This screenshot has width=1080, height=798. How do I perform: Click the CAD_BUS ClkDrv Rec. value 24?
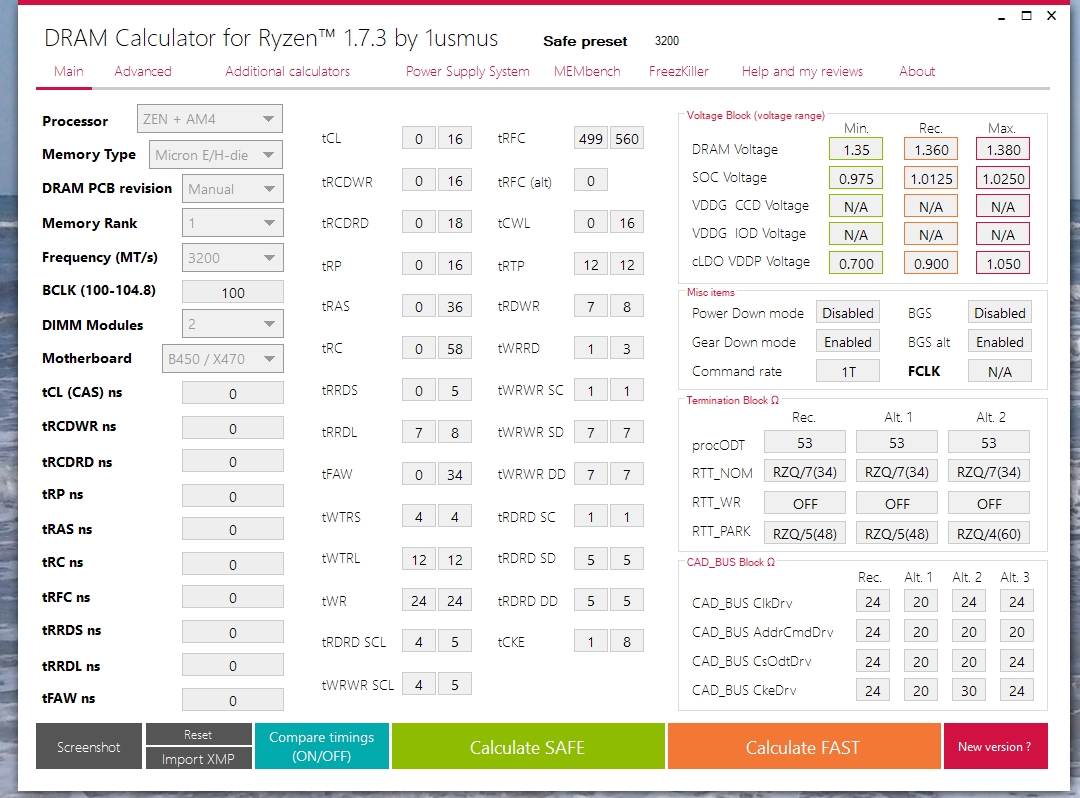(x=873, y=601)
